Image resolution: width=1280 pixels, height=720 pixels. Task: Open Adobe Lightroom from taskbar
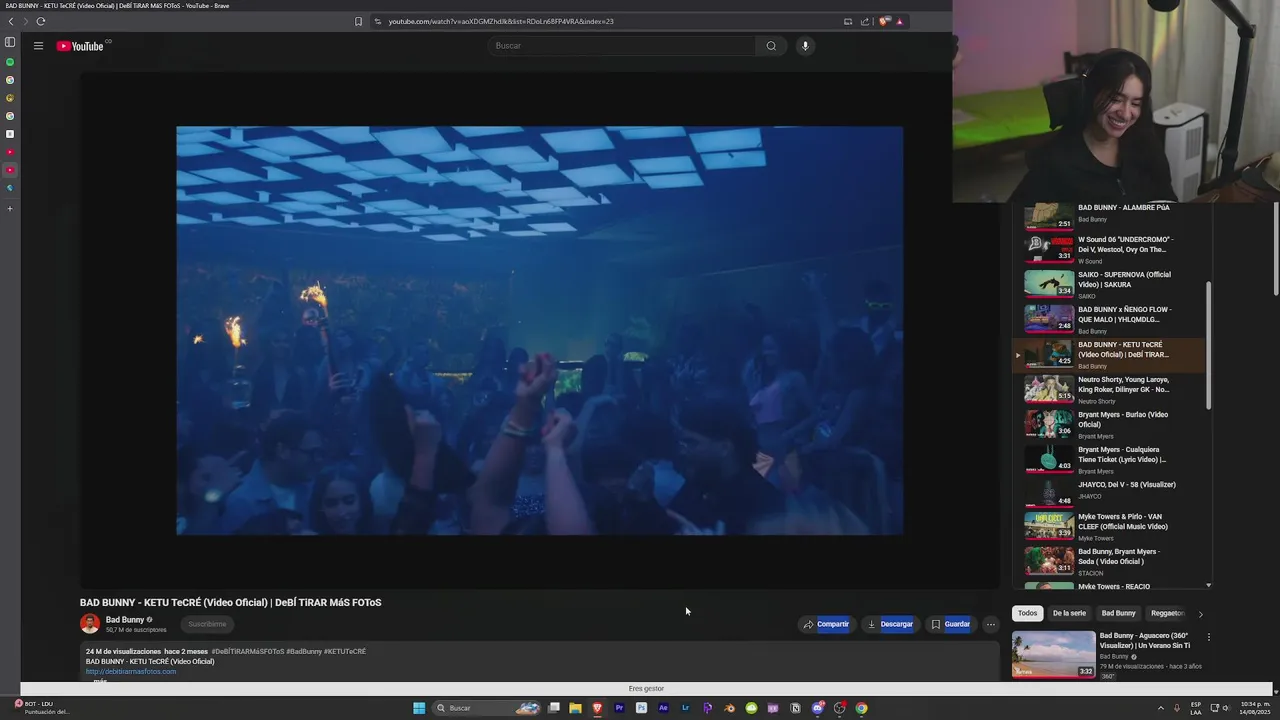click(x=685, y=708)
